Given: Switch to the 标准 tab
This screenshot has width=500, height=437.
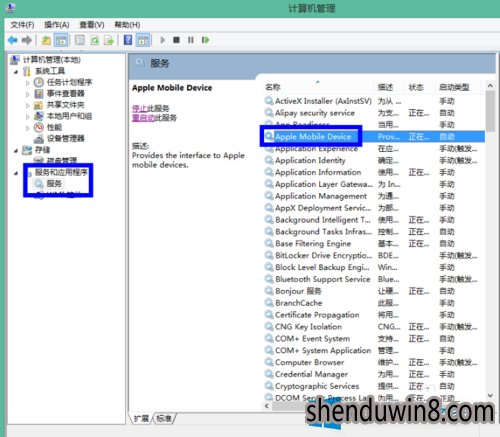Looking at the screenshot, I should tap(164, 418).
